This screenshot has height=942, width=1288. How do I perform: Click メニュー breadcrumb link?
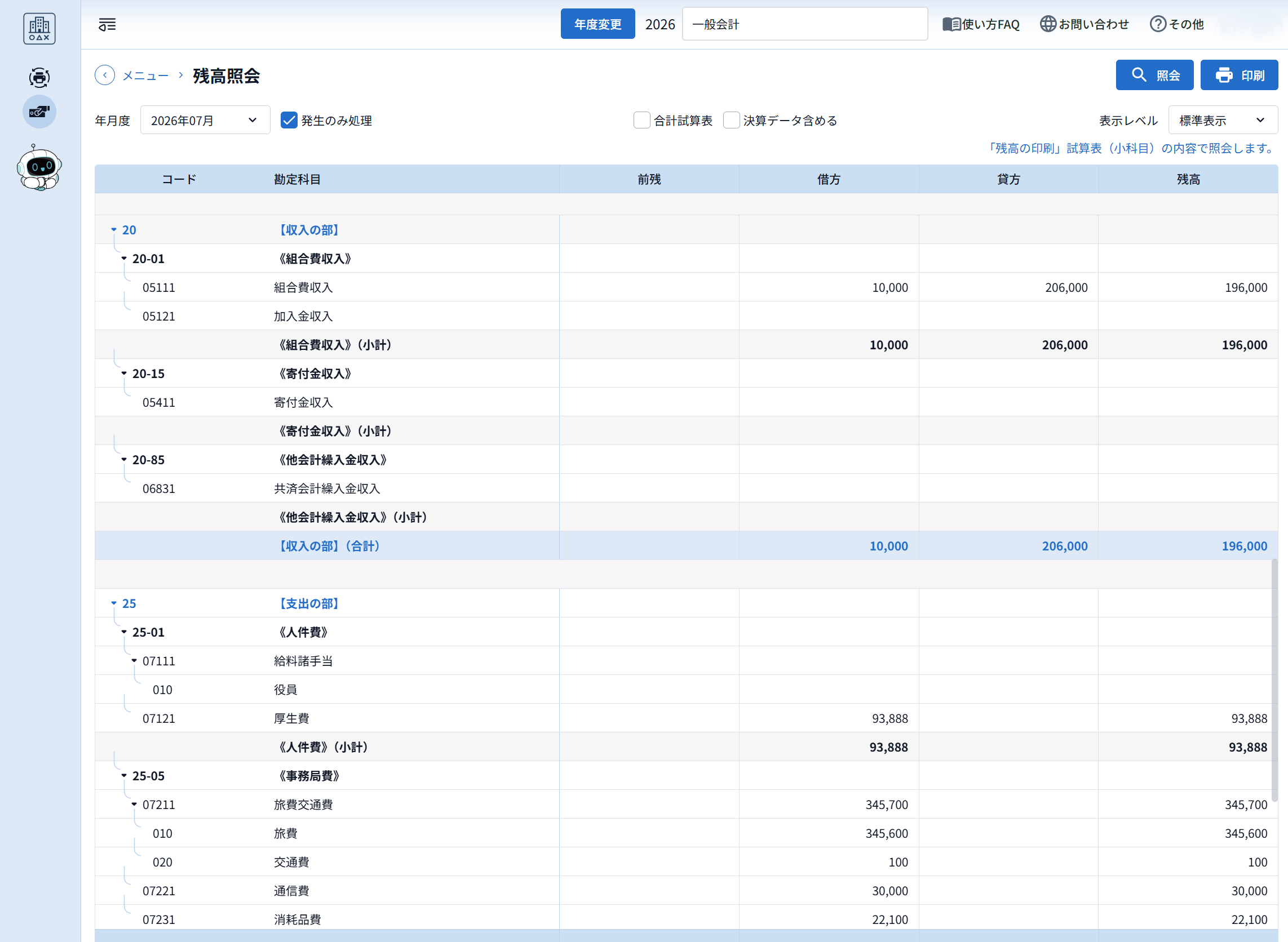pyautogui.click(x=145, y=76)
